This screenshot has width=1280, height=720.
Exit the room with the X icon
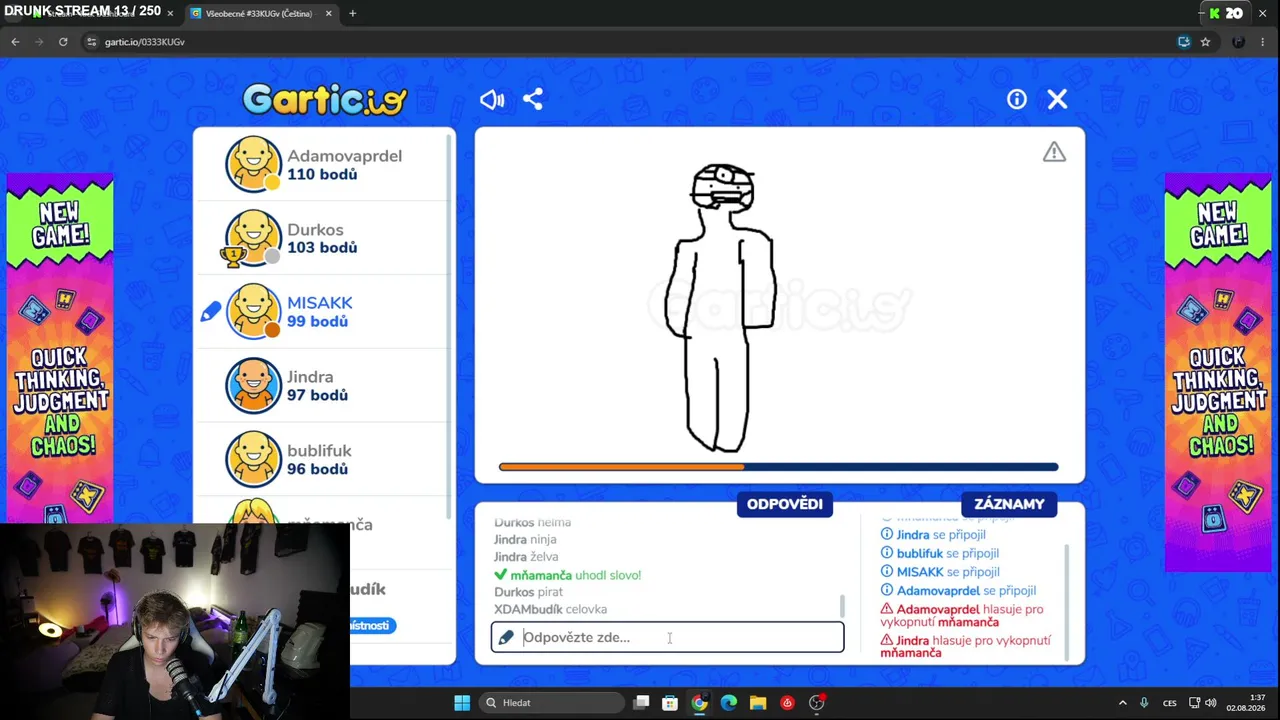coord(1057,99)
